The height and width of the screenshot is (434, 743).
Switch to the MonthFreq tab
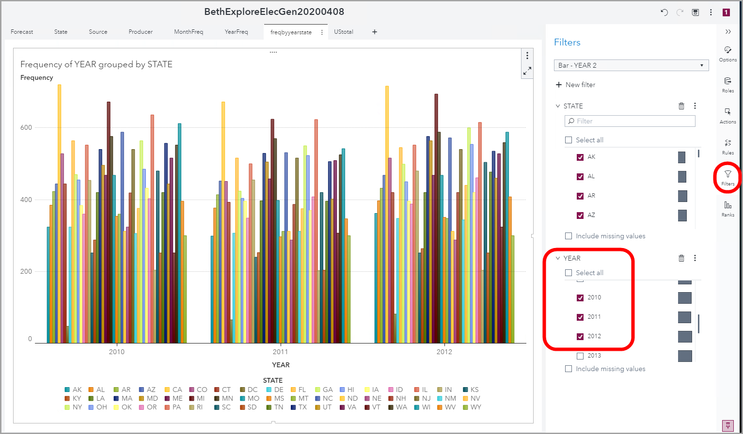pos(189,32)
